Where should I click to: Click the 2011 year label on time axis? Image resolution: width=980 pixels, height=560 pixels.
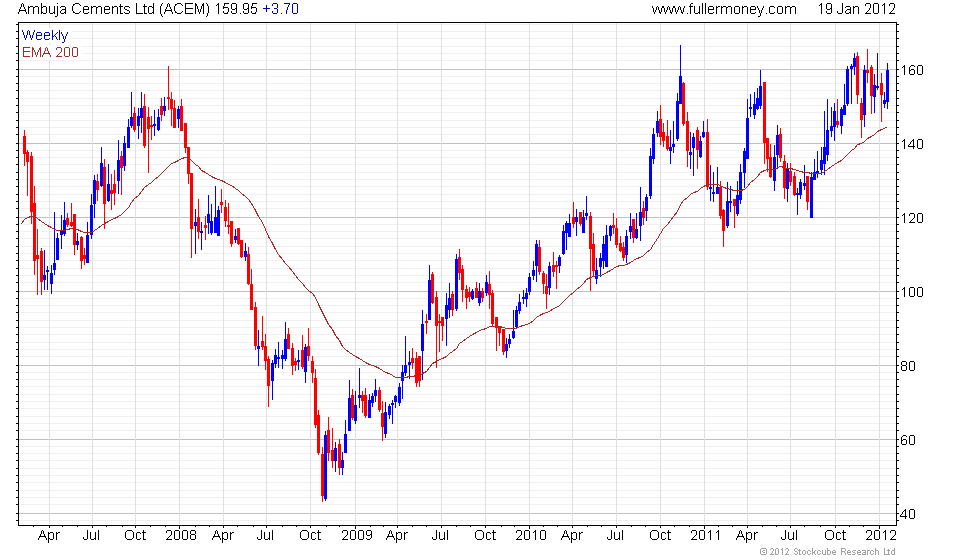705,536
